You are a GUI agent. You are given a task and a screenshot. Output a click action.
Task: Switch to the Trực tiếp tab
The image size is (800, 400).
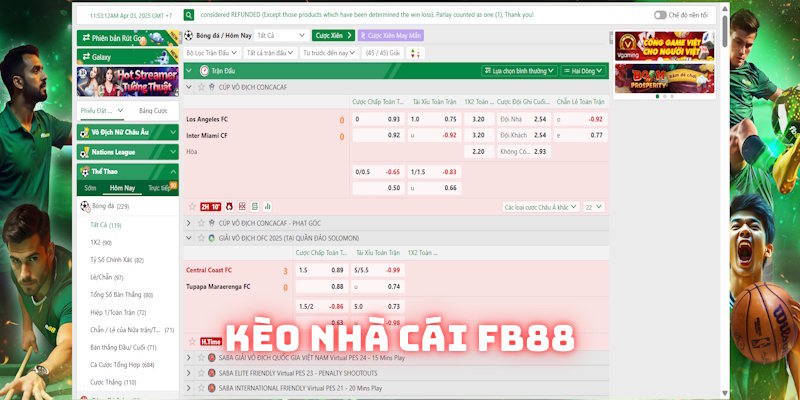click(159, 188)
